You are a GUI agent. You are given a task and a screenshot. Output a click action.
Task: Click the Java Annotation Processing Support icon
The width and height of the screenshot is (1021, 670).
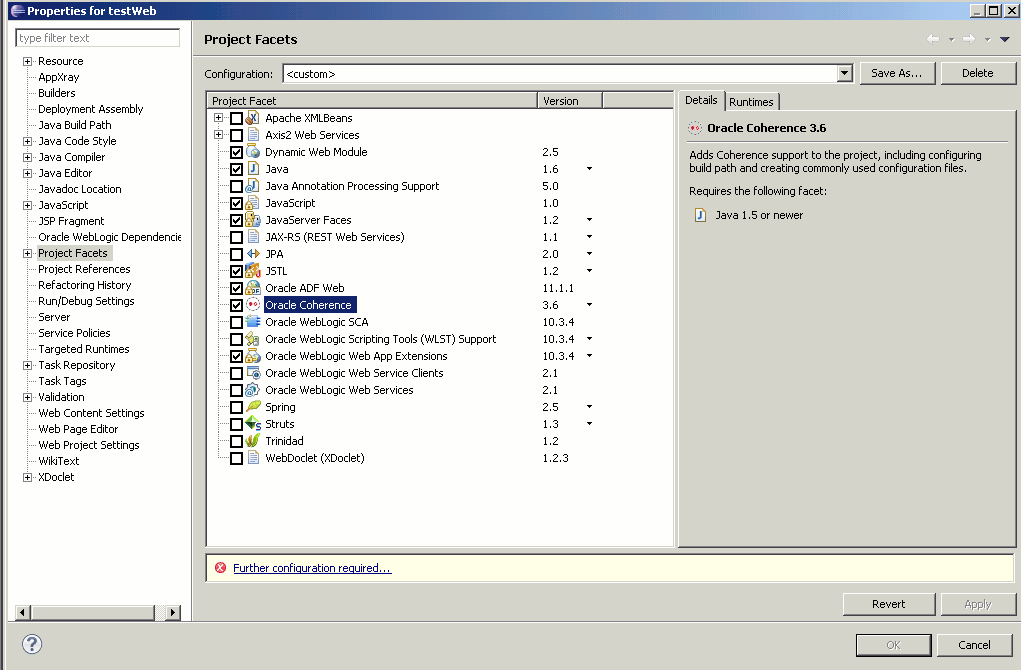click(x=253, y=186)
